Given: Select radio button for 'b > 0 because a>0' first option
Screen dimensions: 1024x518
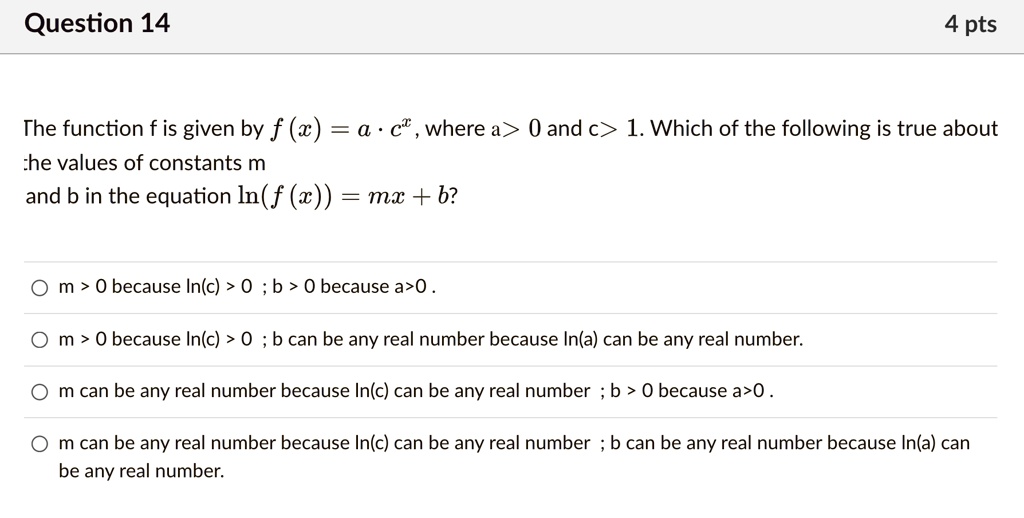Looking at the screenshot, I should [x=39, y=287].
